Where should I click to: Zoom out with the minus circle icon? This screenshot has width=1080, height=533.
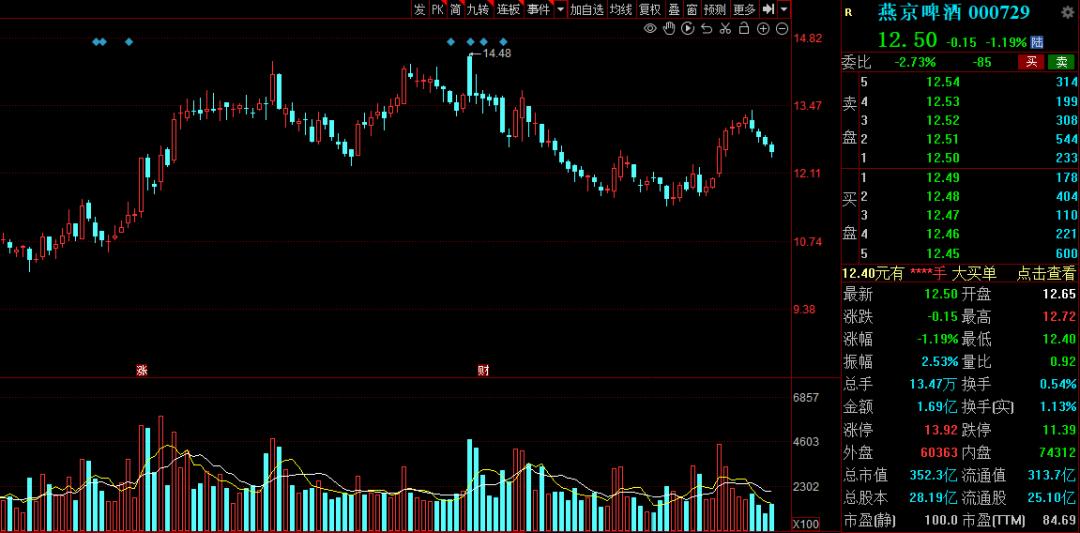pyautogui.click(x=782, y=28)
